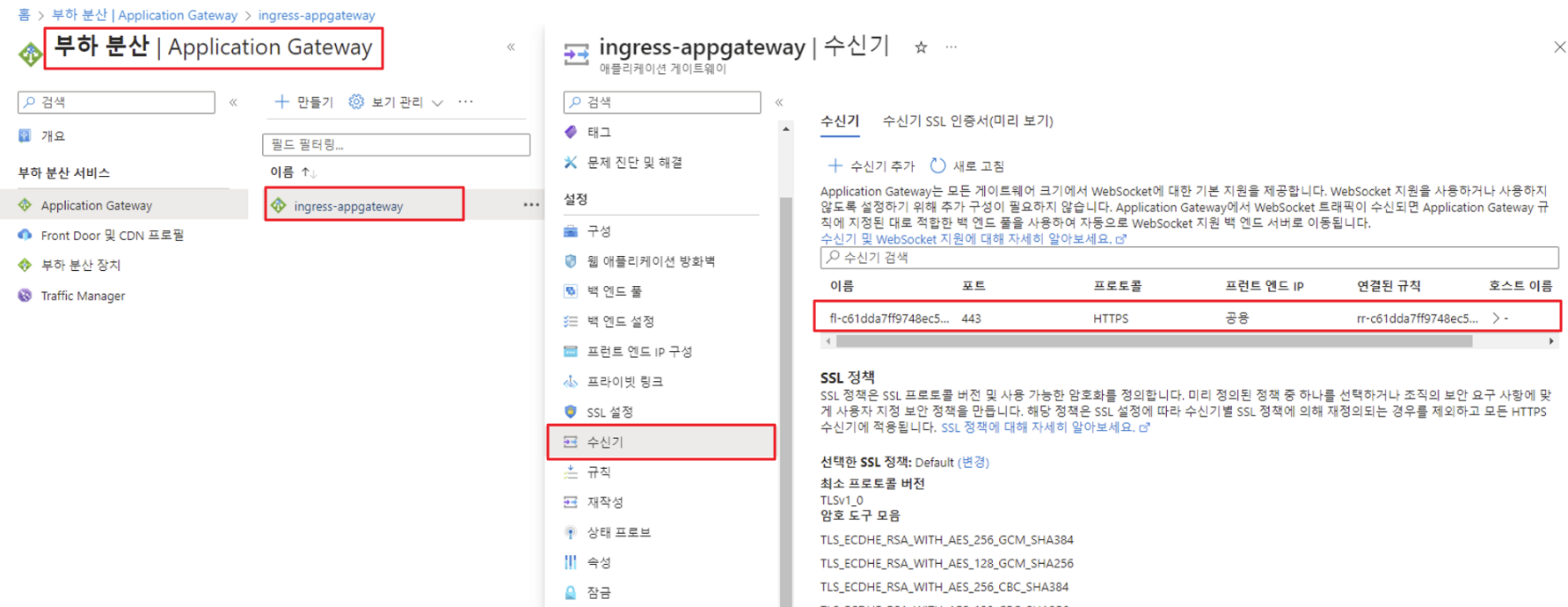Switch to the 수신기 tab

click(840, 121)
